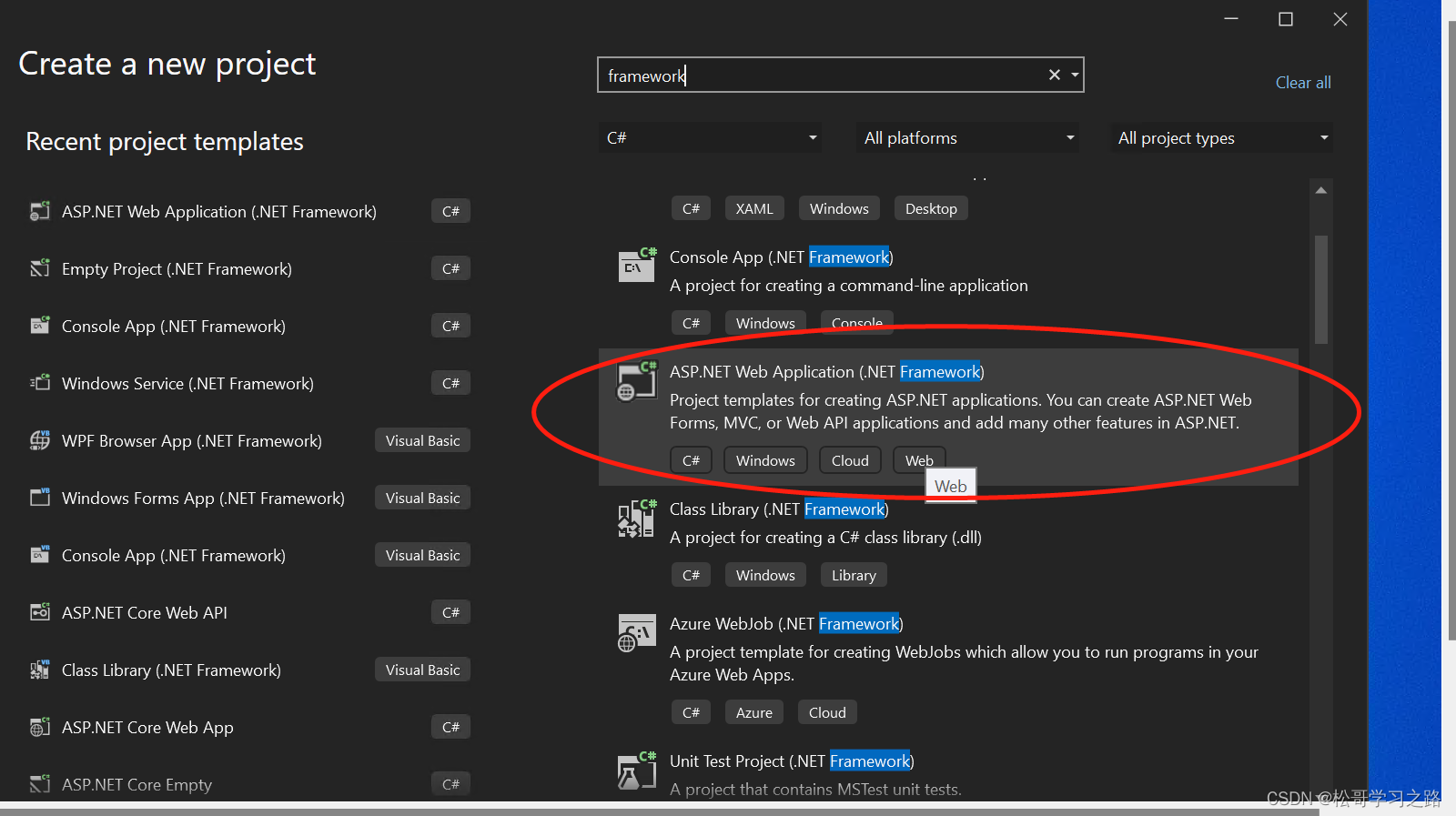Open the All platforms filter dropdown
The height and width of the screenshot is (816, 1456).
pyautogui.click(x=967, y=138)
